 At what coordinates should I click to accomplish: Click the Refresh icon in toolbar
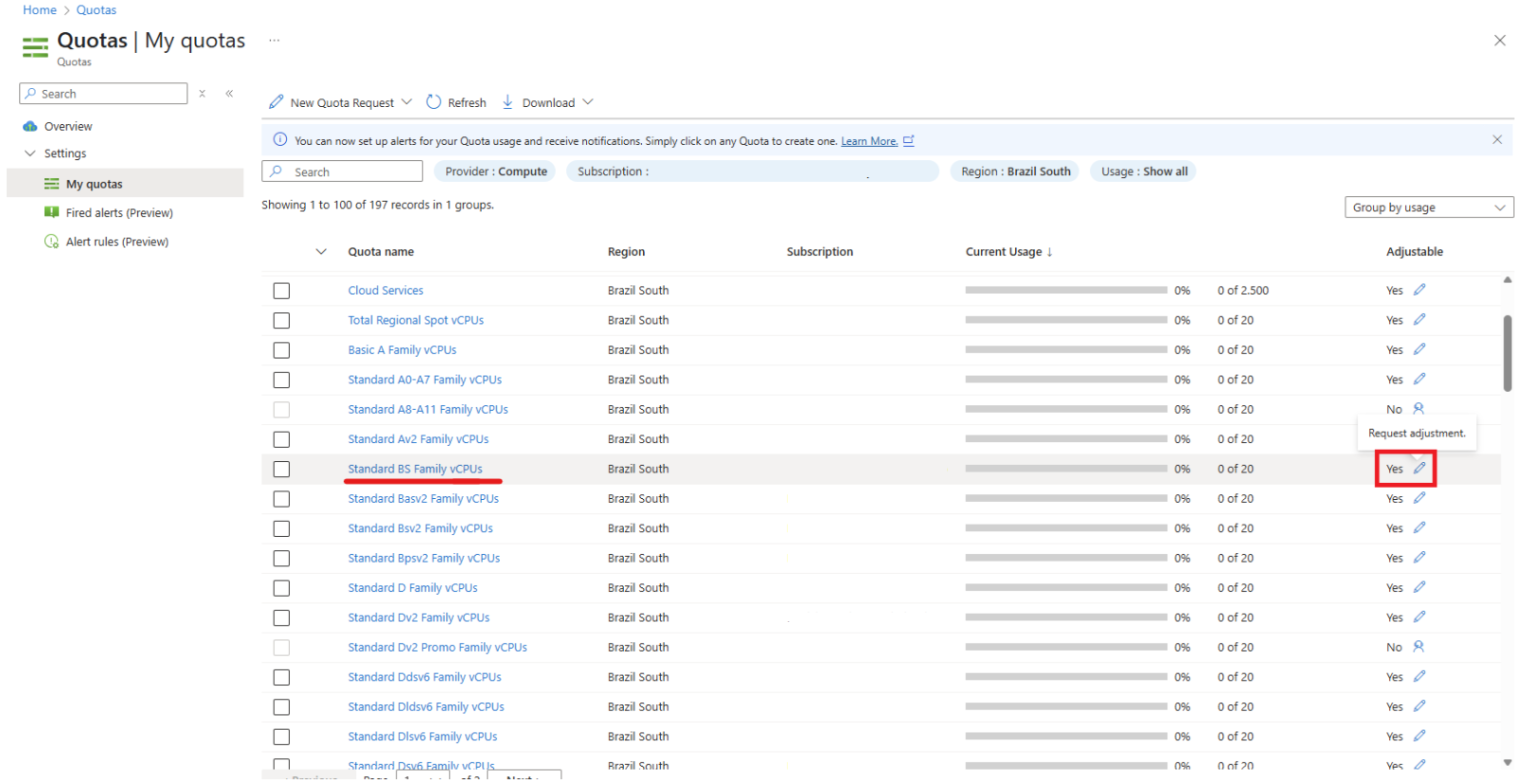pyautogui.click(x=434, y=102)
